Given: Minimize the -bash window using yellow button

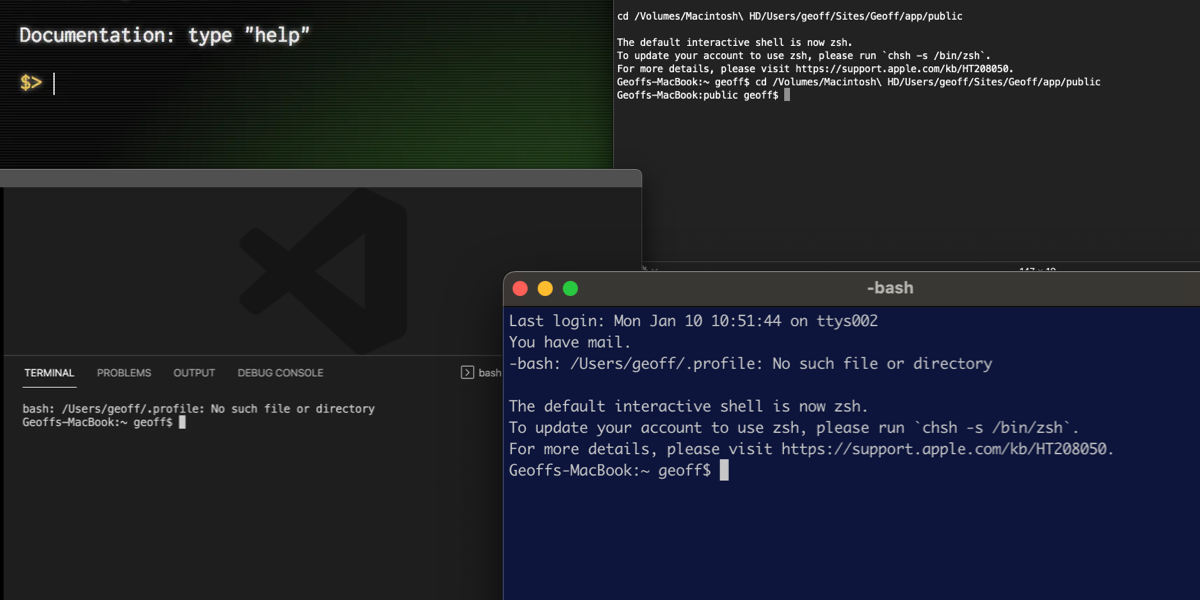Looking at the screenshot, I should click(545, 289).
